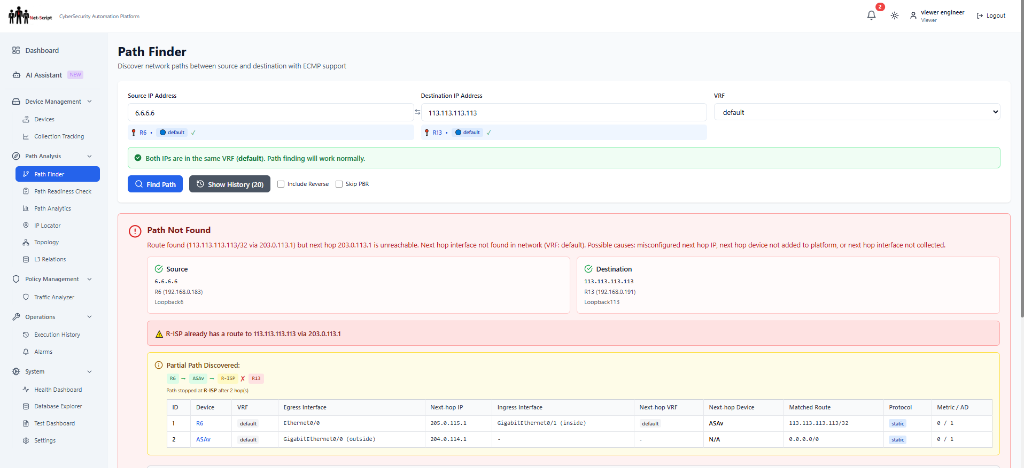
Task: Open Test Dashboard
Action: (x=54, y=423)
